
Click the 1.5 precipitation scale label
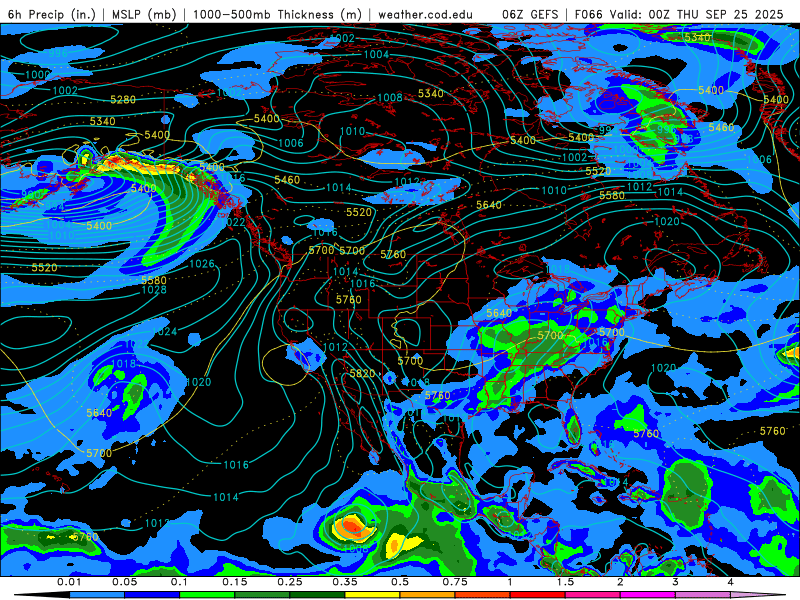[565, 582]
